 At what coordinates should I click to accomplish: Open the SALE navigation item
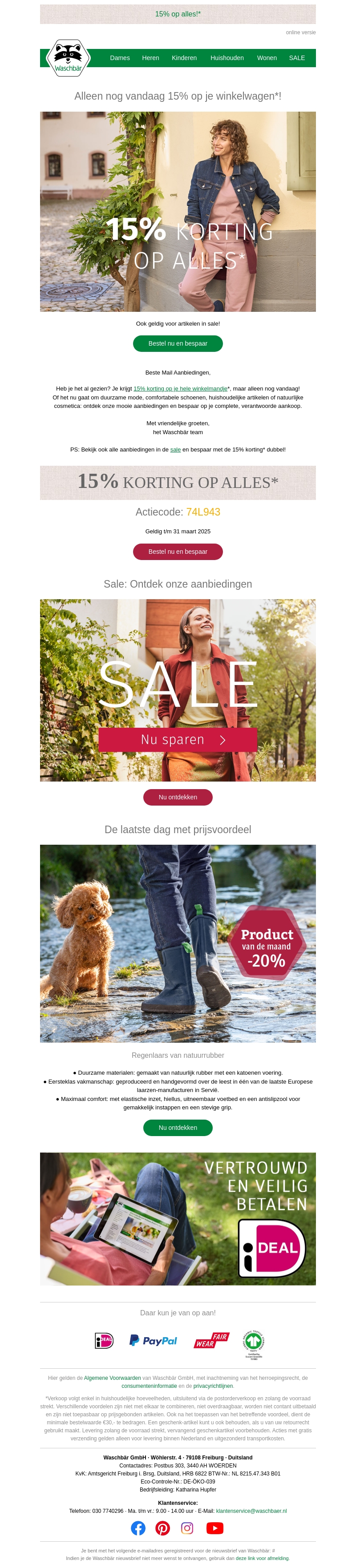click(297, 58)
